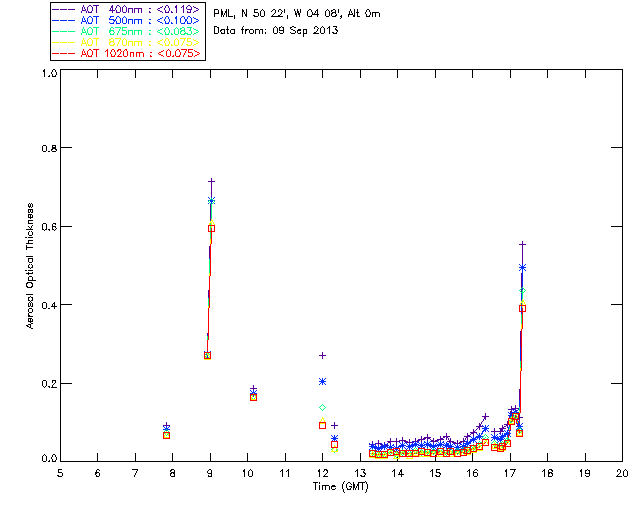Click the green diamond marker near 0.14 at hour 12

point(322,407)
